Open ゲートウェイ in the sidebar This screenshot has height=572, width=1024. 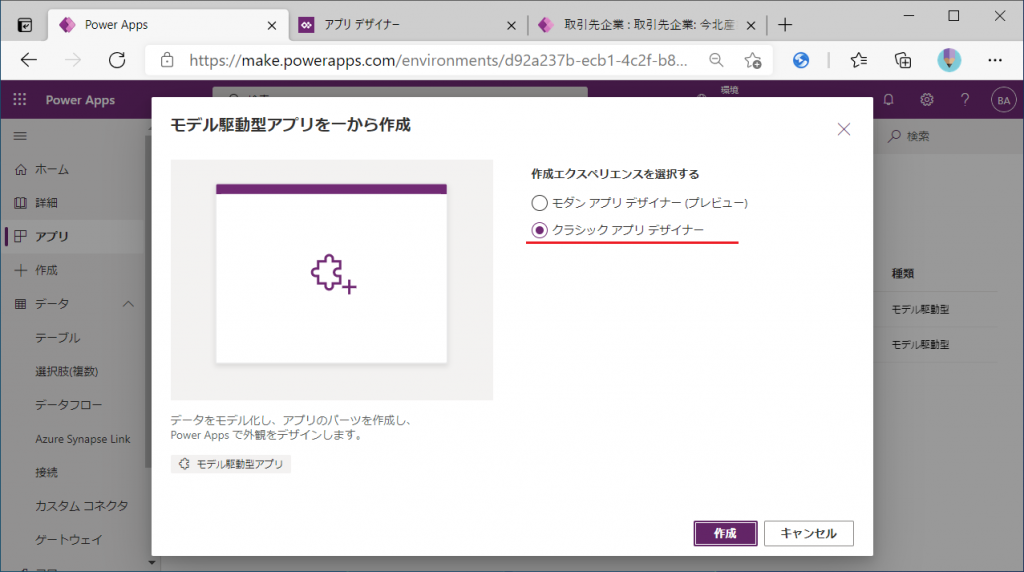(69, 540)
